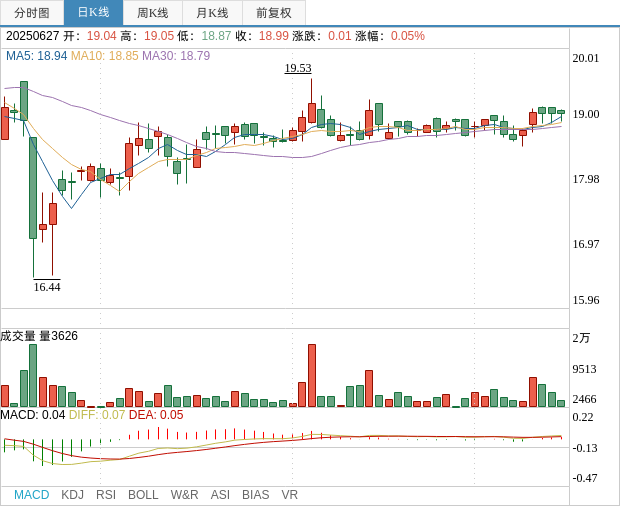Show the BOLL indicator
This screenshot has width=620, height=506.
[143, 495]
